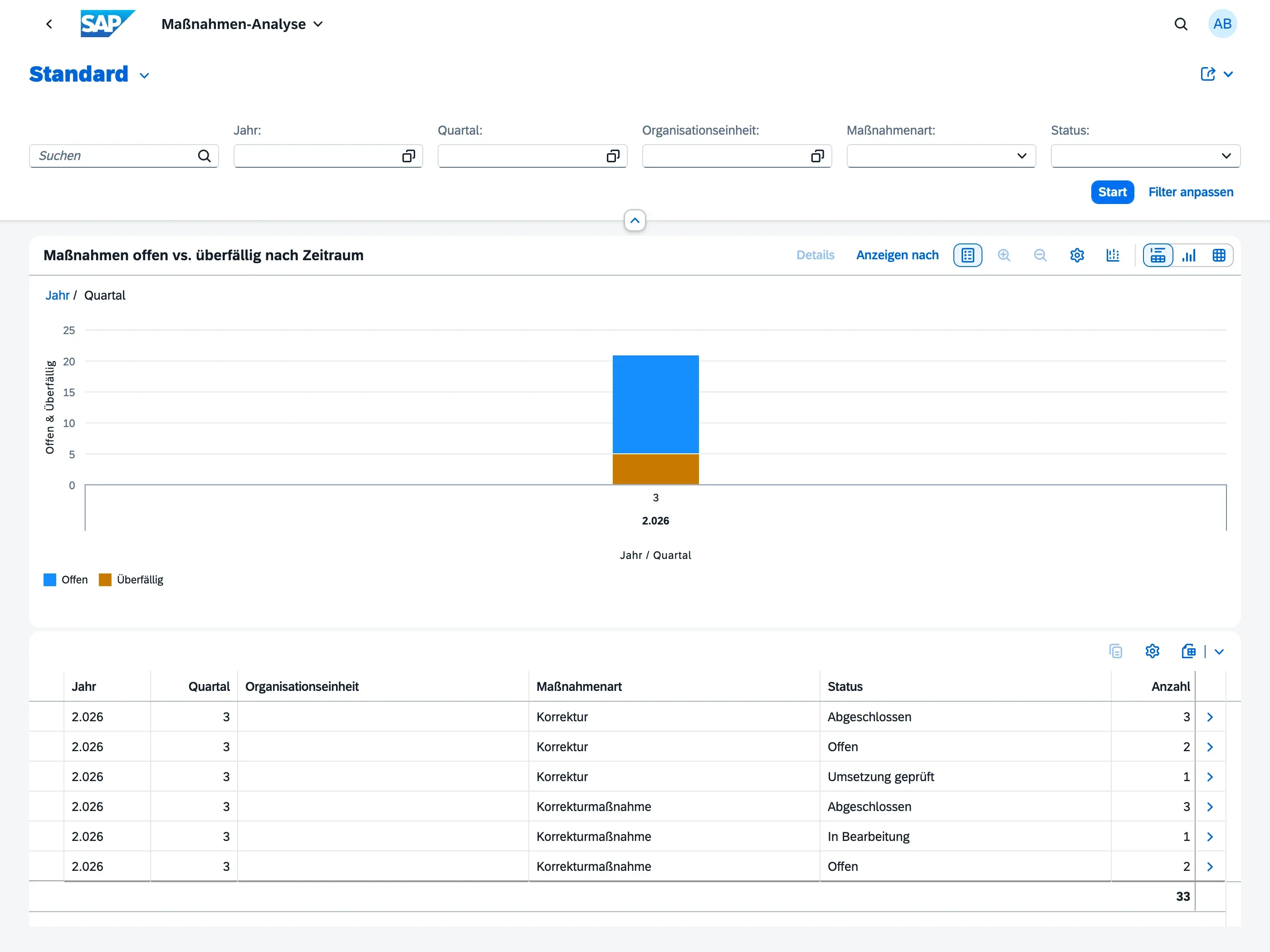Switch to table-only view
The height and width of the screenshot is (952, 1270).
(1218, 255)
